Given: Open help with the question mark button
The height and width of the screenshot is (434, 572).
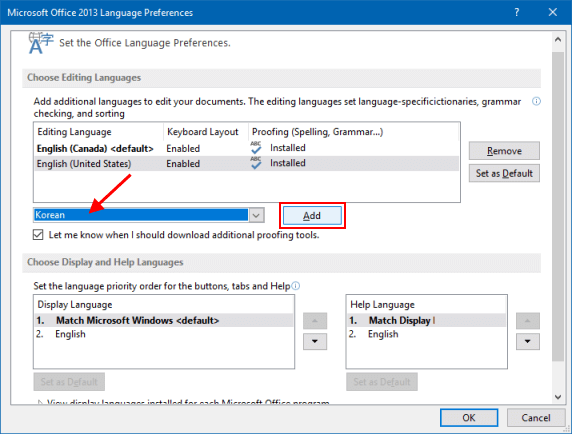Looking at the screenshot, I should [x=517, y=12].
